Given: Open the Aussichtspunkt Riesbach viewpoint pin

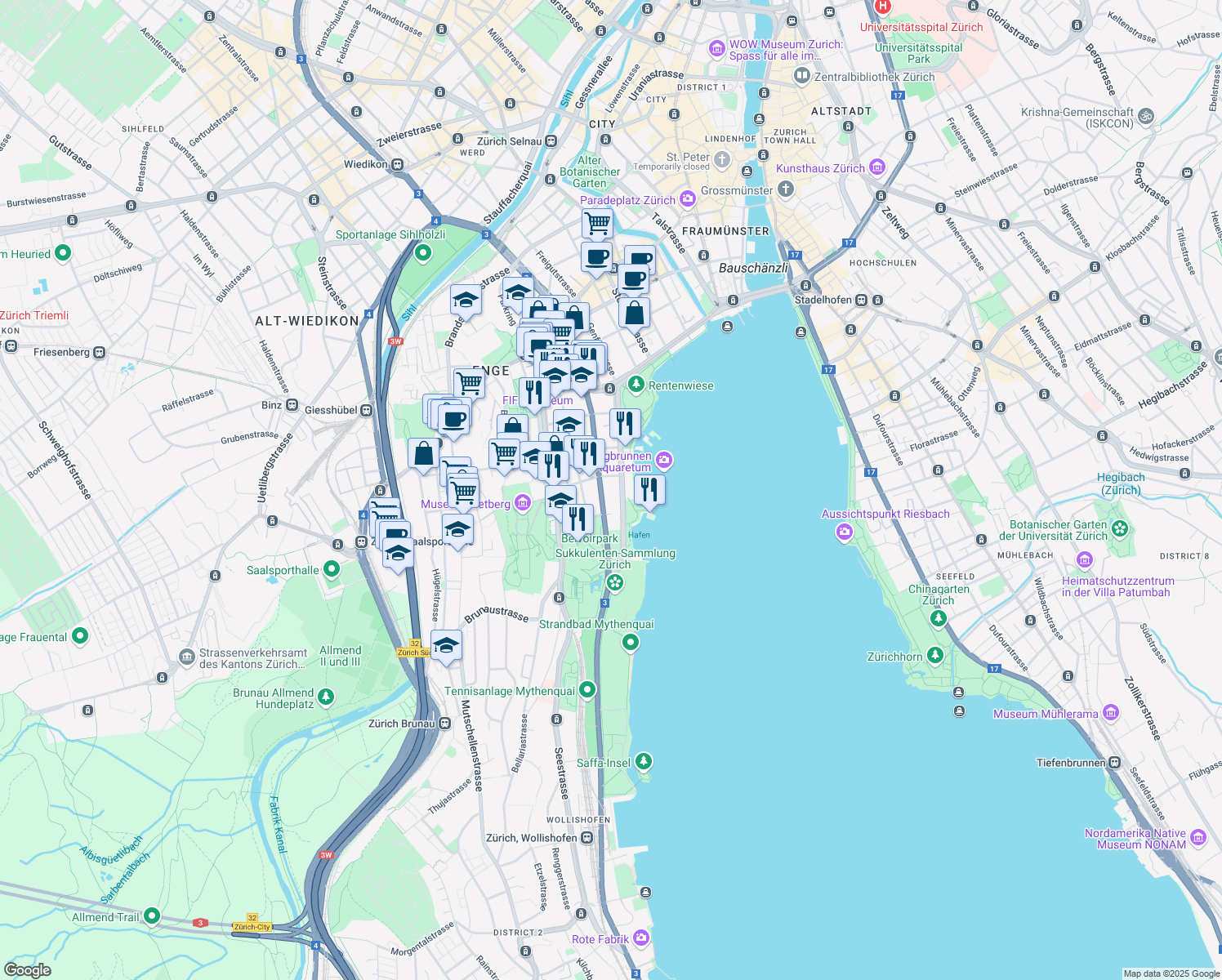Looking at the screenshot, I should 844,532.
